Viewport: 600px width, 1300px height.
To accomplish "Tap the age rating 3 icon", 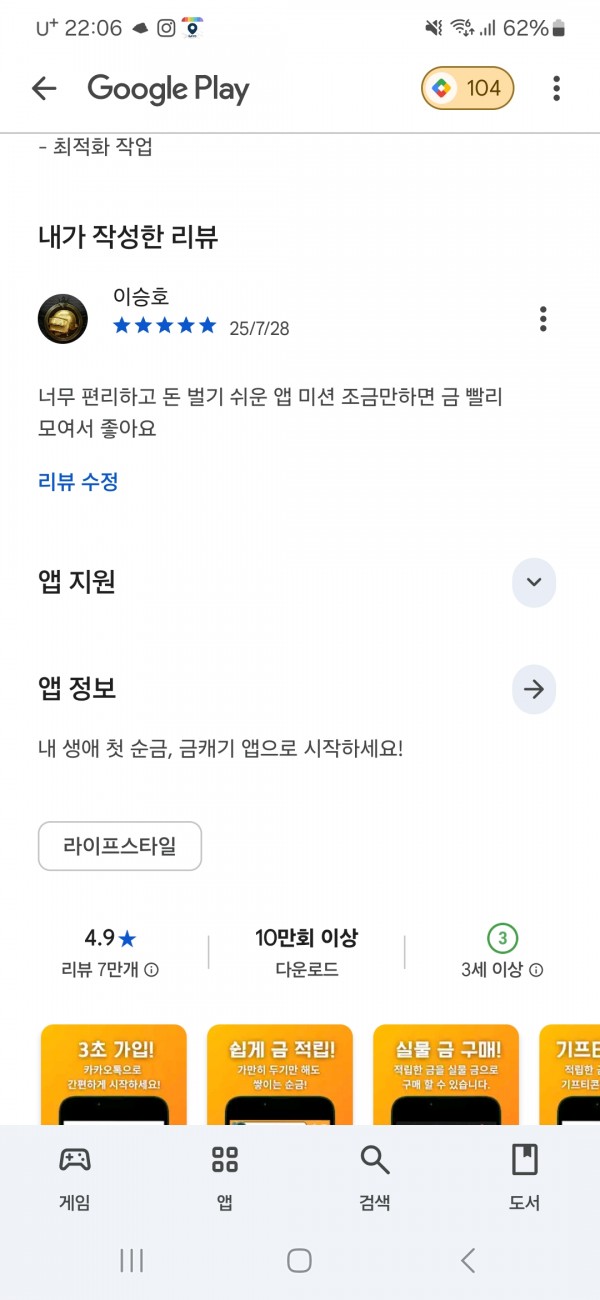I will click(503, 938).
